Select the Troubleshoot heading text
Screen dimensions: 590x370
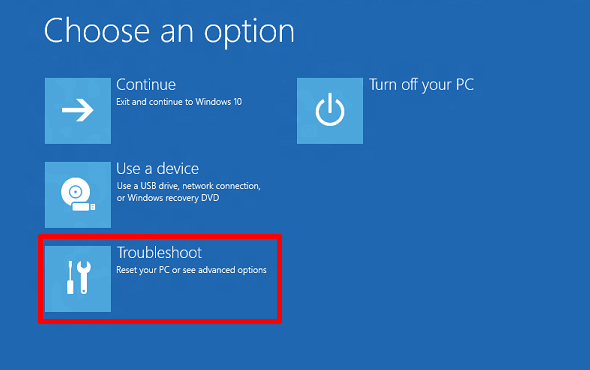[160, 253]
